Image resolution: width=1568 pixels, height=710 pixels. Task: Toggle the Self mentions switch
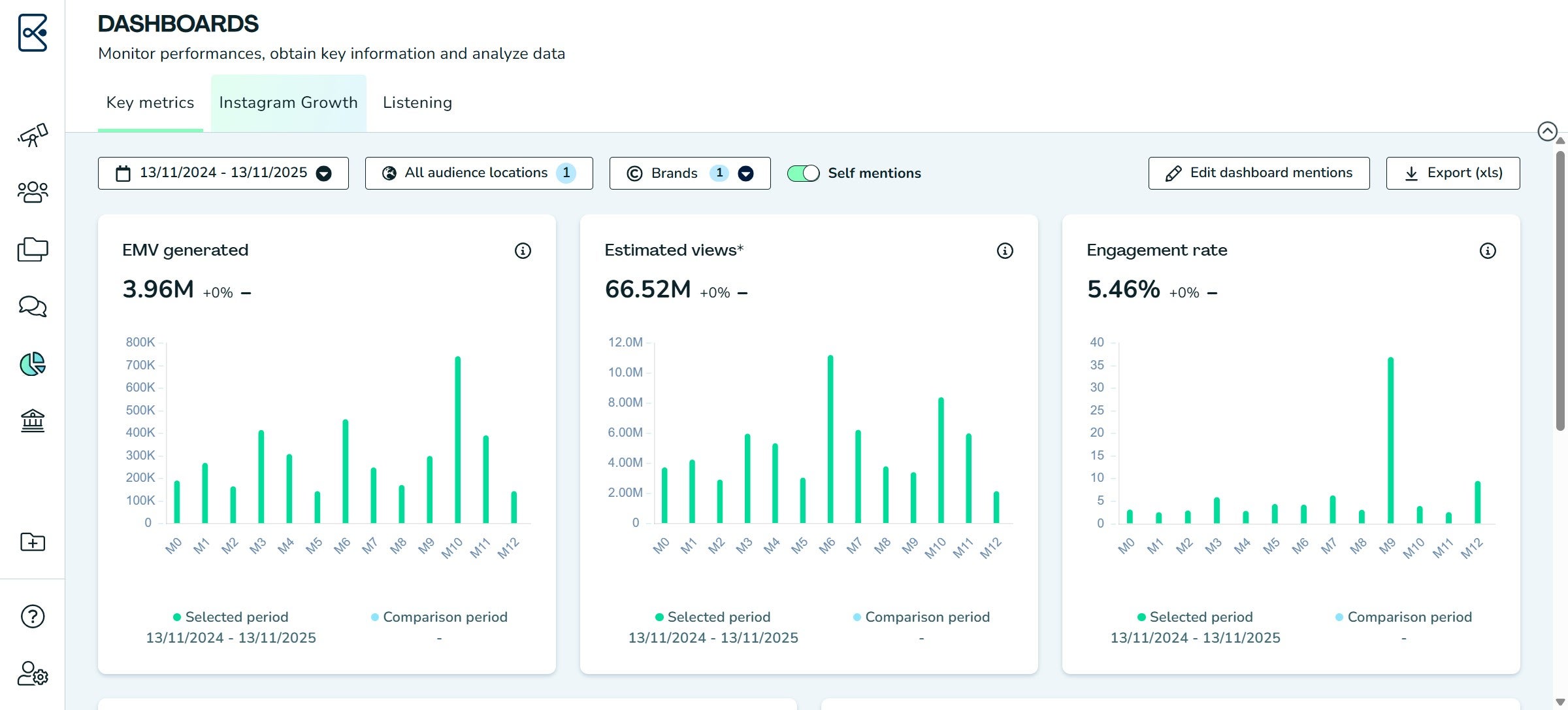click(803, 173)
